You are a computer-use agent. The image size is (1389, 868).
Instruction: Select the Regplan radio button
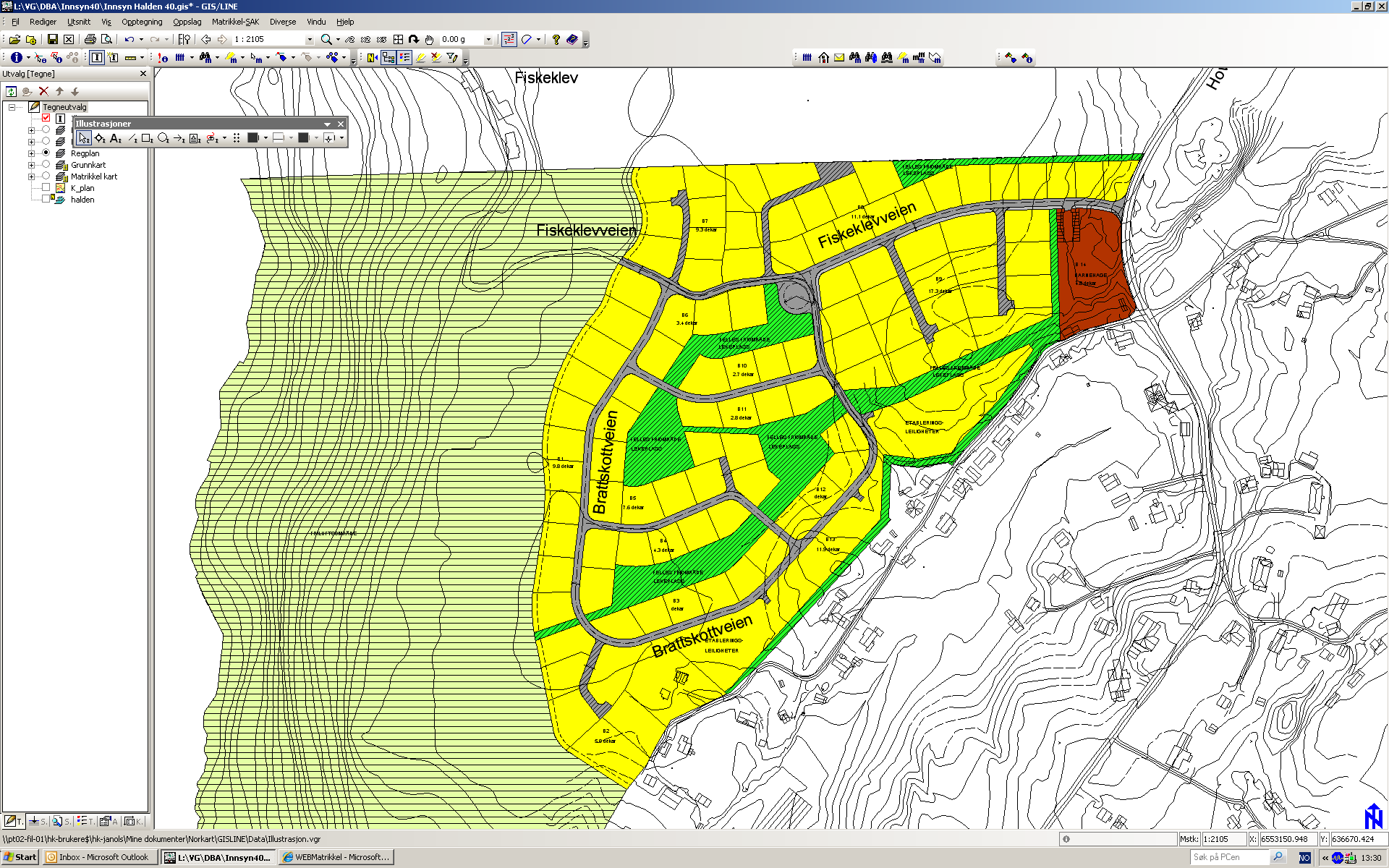(46, 153)
